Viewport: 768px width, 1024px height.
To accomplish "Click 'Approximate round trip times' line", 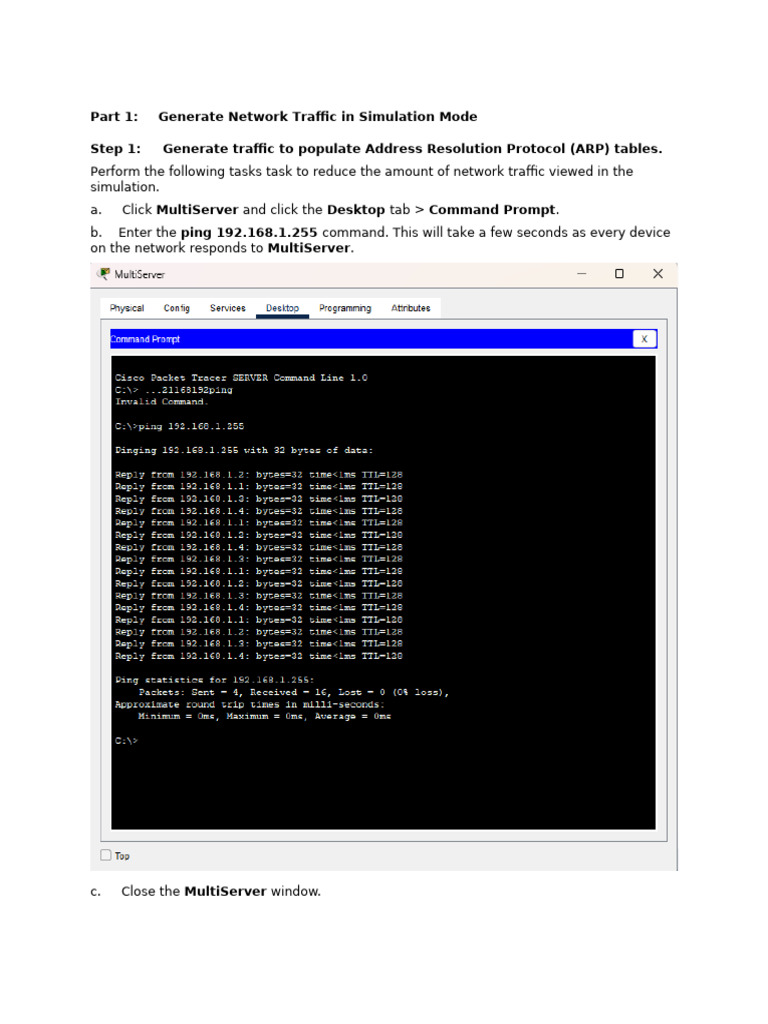I will coord(249,704).
